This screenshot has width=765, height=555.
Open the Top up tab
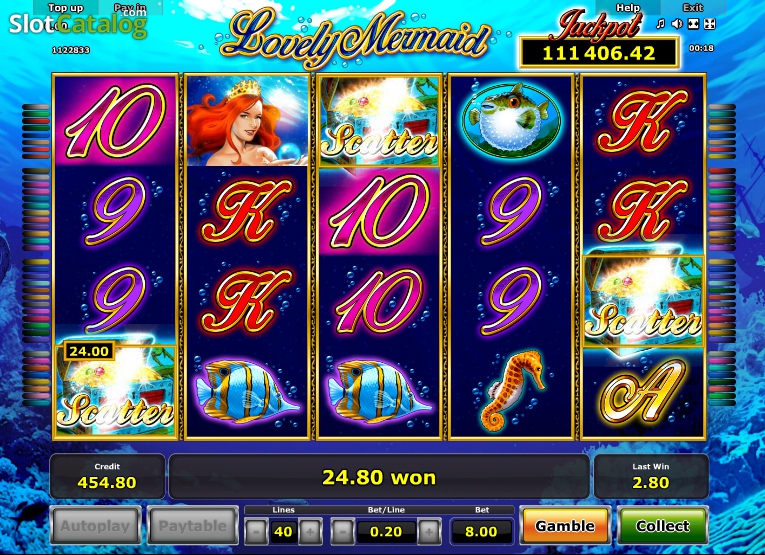pyautogui.click(x=66, y=8)
